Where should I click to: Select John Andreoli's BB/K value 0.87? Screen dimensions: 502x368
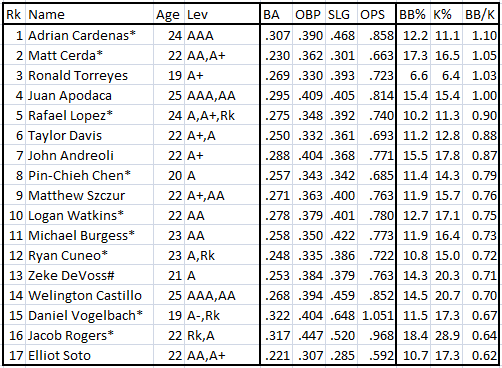tap(480, 155)
